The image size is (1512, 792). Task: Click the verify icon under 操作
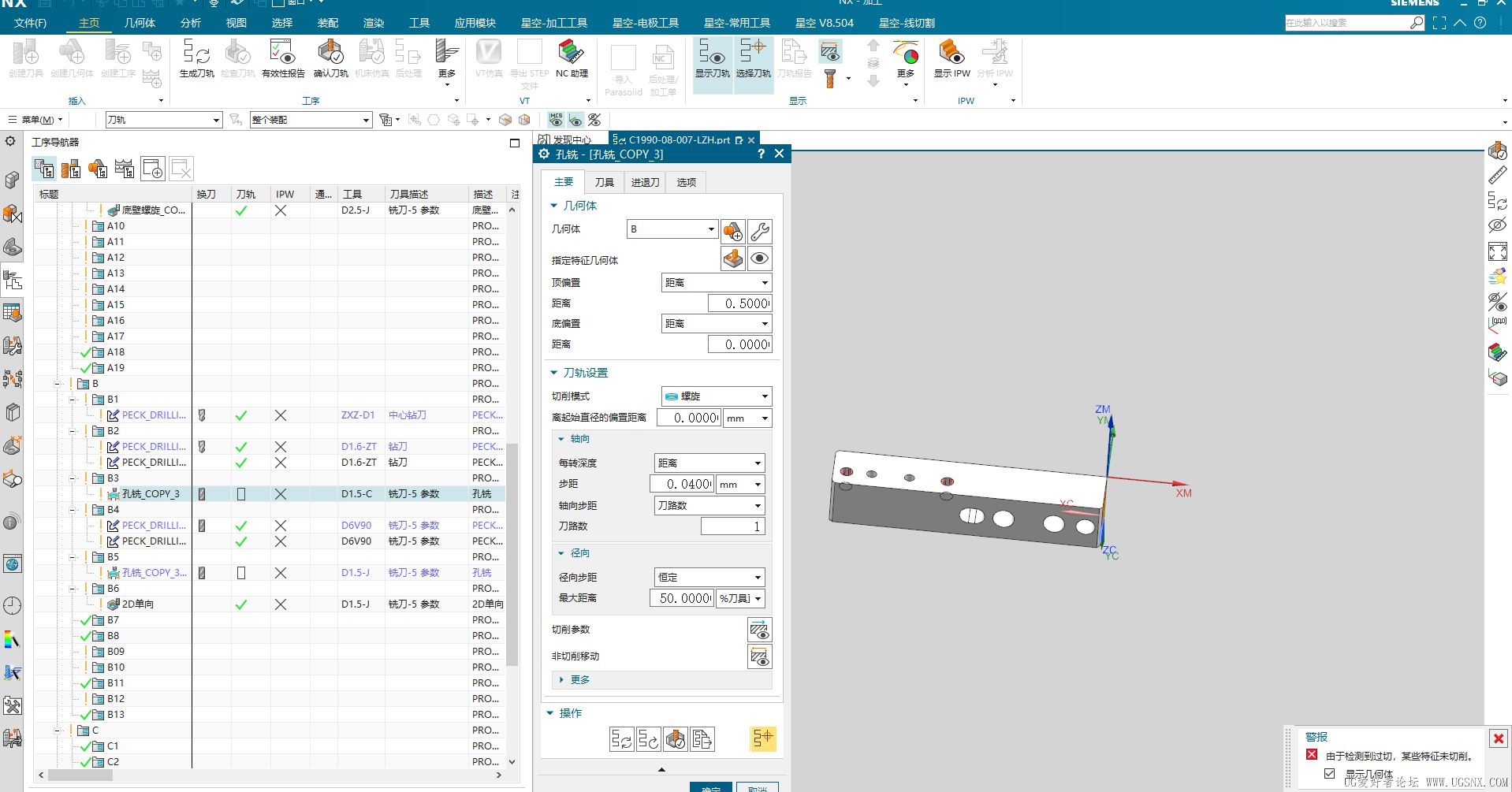pos(676,738)
